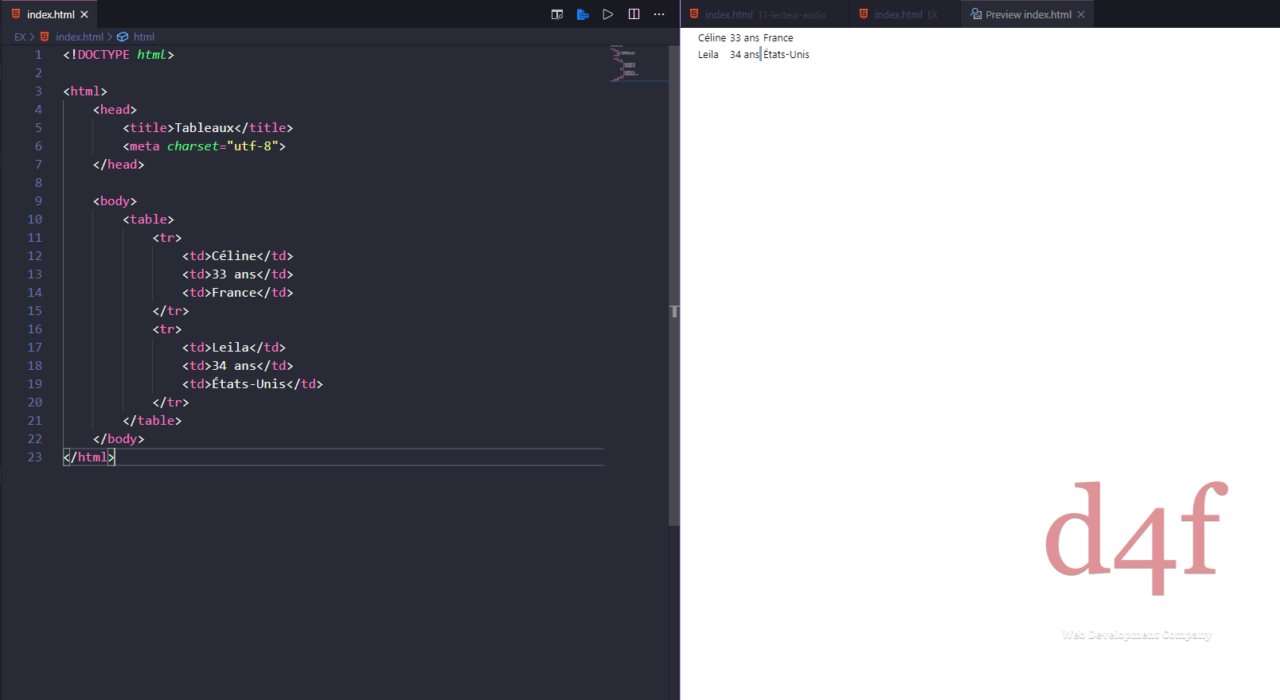The height and width of the screenshot is (700, 1280).
Task: Click Leila in code line 17
Action: [x=230, y=347]
